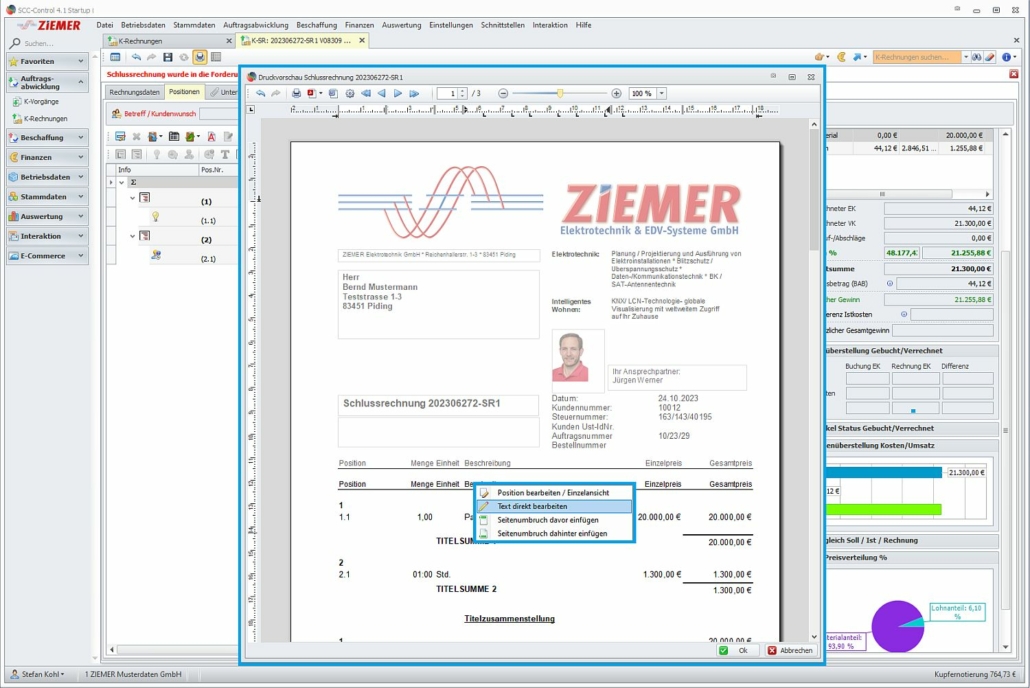This screenshot has height=688, width=1030.
Task: Click the delete X icon in positions toolbar
Action: point(137,137)
